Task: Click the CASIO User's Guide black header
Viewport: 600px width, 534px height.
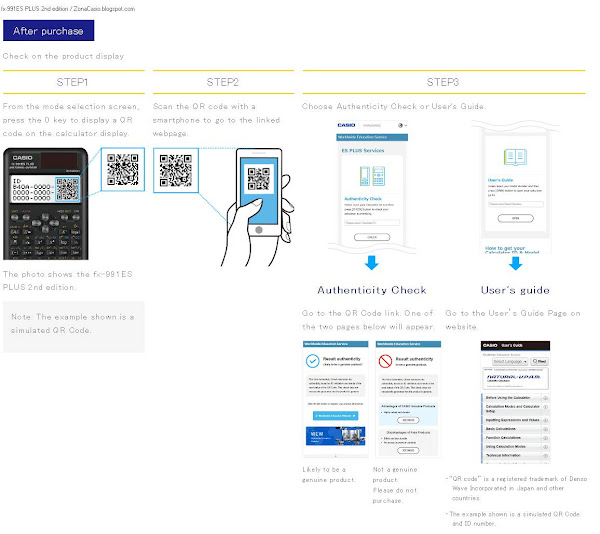Action: (x=515, y=345)
